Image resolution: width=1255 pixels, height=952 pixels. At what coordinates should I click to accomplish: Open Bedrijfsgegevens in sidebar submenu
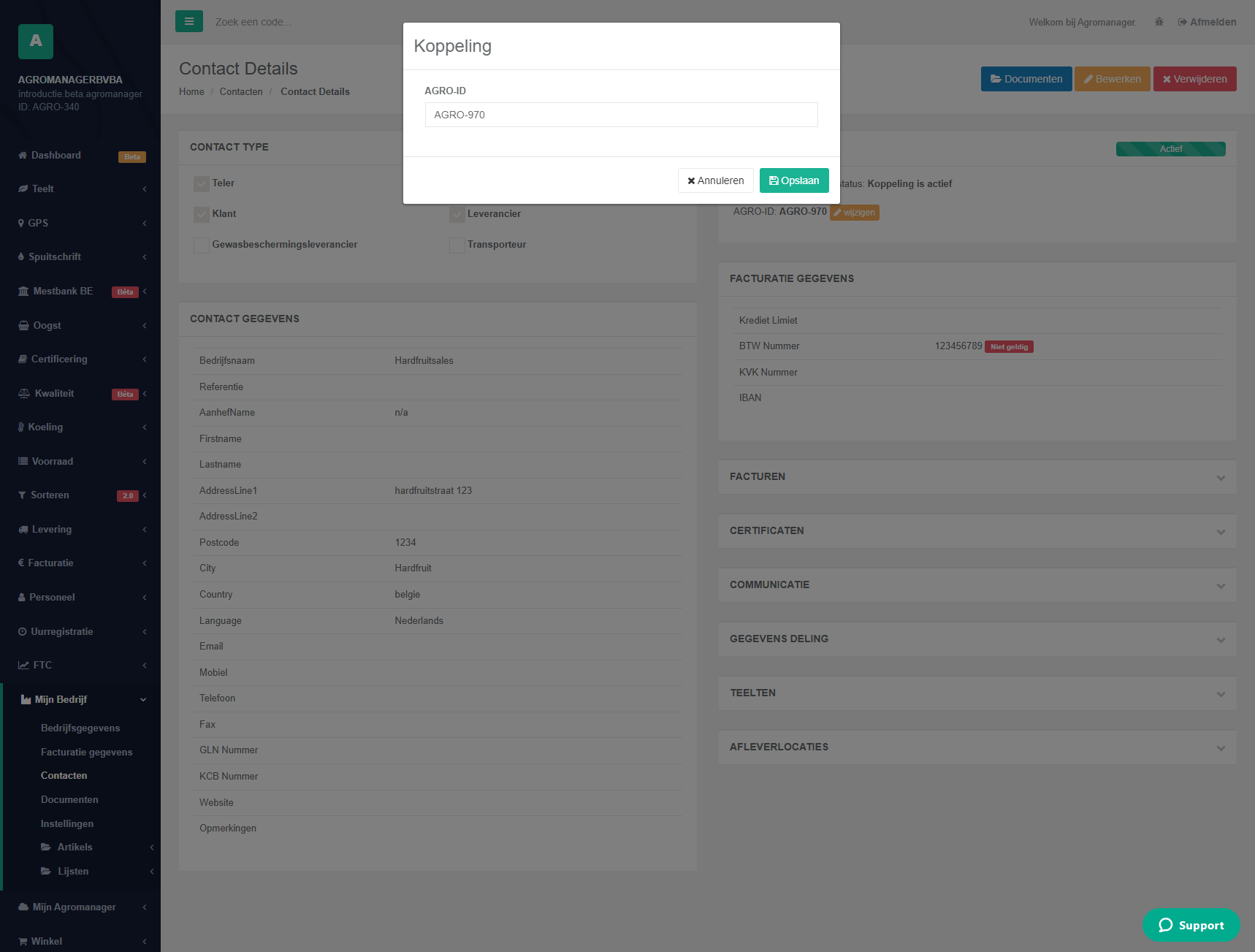[x=80, y=728]
